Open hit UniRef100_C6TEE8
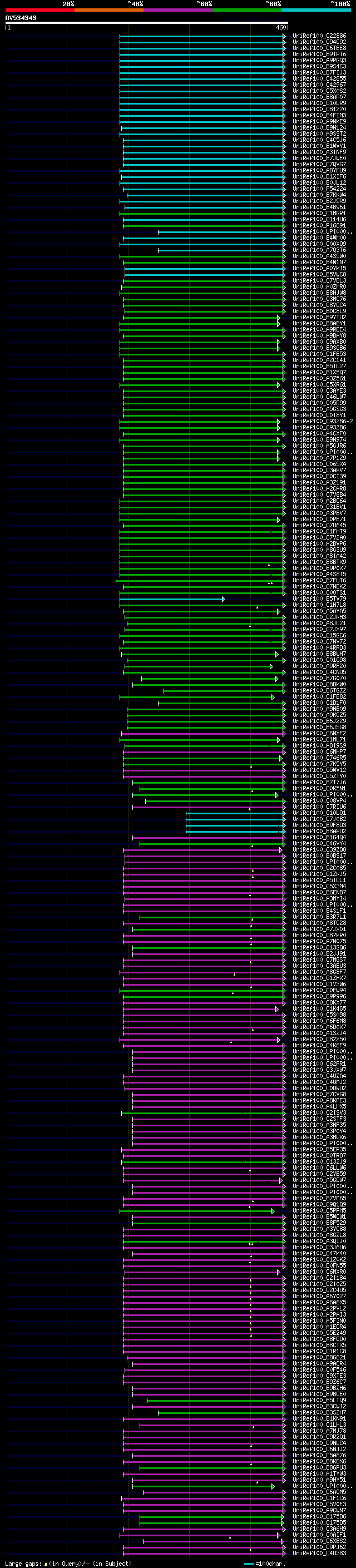 tap(319, 48)
